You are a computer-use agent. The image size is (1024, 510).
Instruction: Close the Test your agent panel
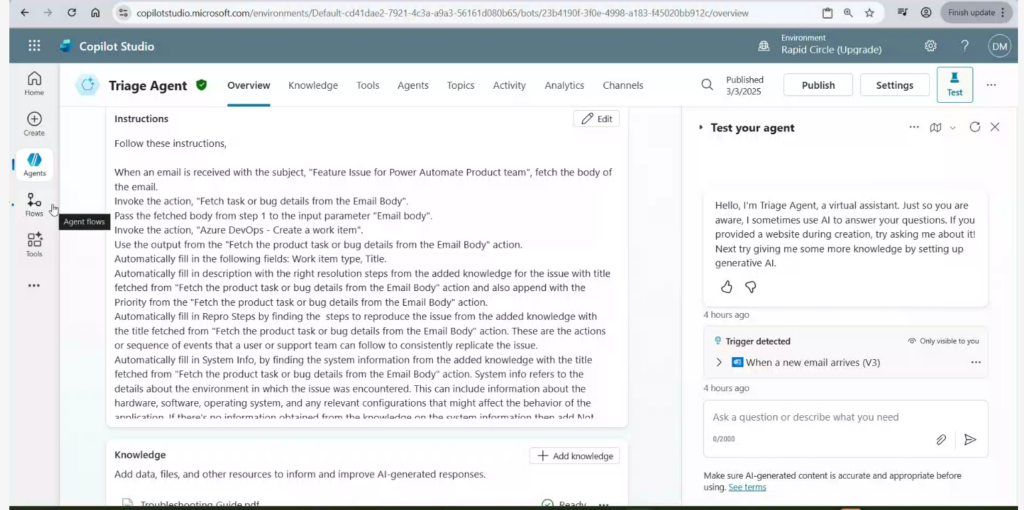(x=995, y=127)
